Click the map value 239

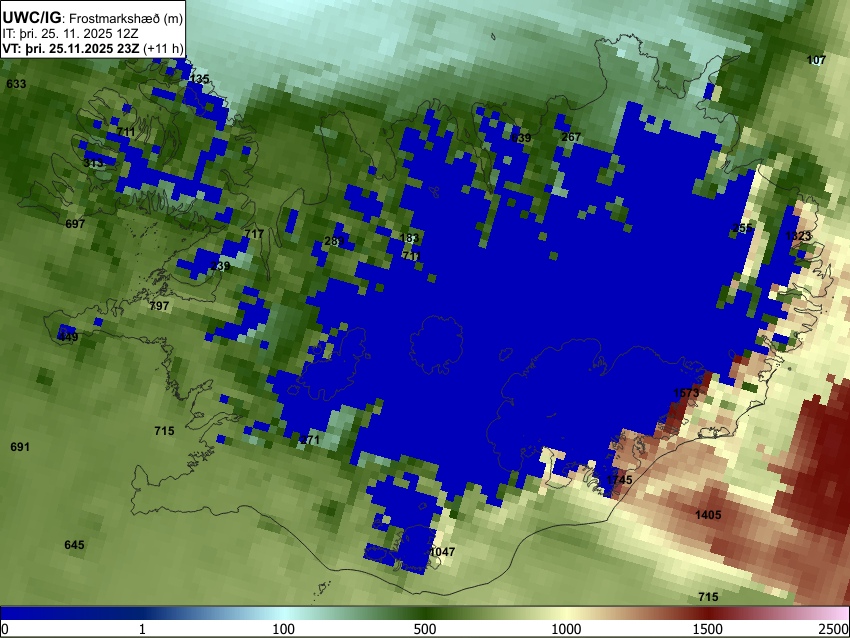(220, 266)
